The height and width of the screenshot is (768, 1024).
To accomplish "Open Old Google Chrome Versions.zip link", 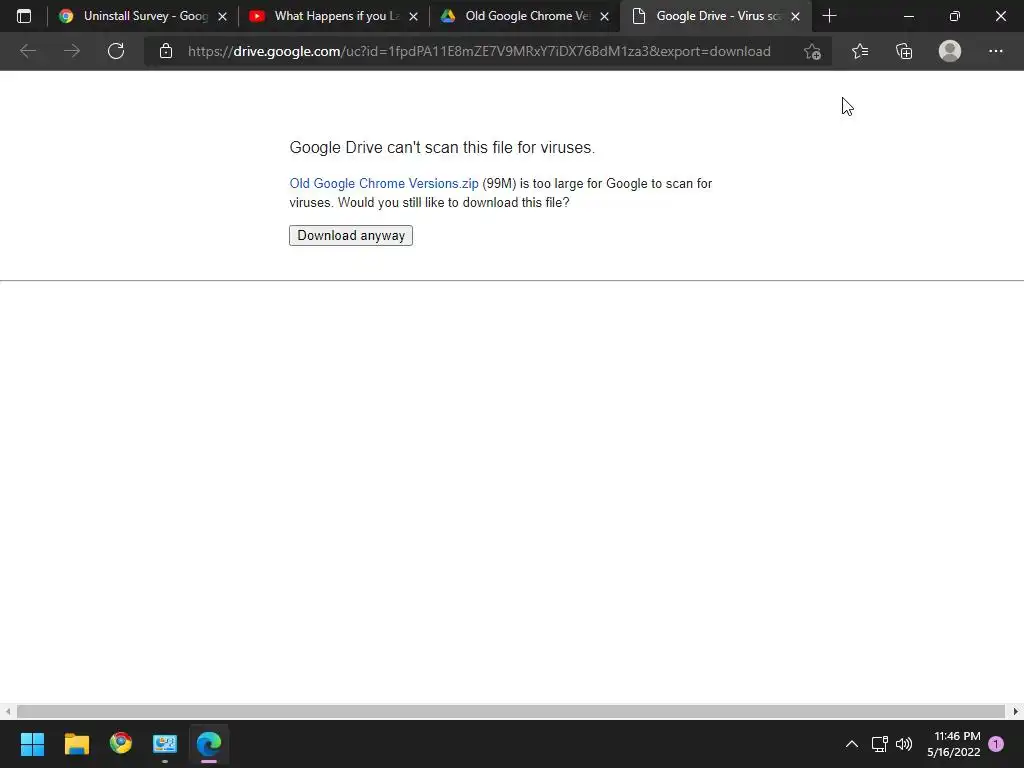I will pos(384,184).
